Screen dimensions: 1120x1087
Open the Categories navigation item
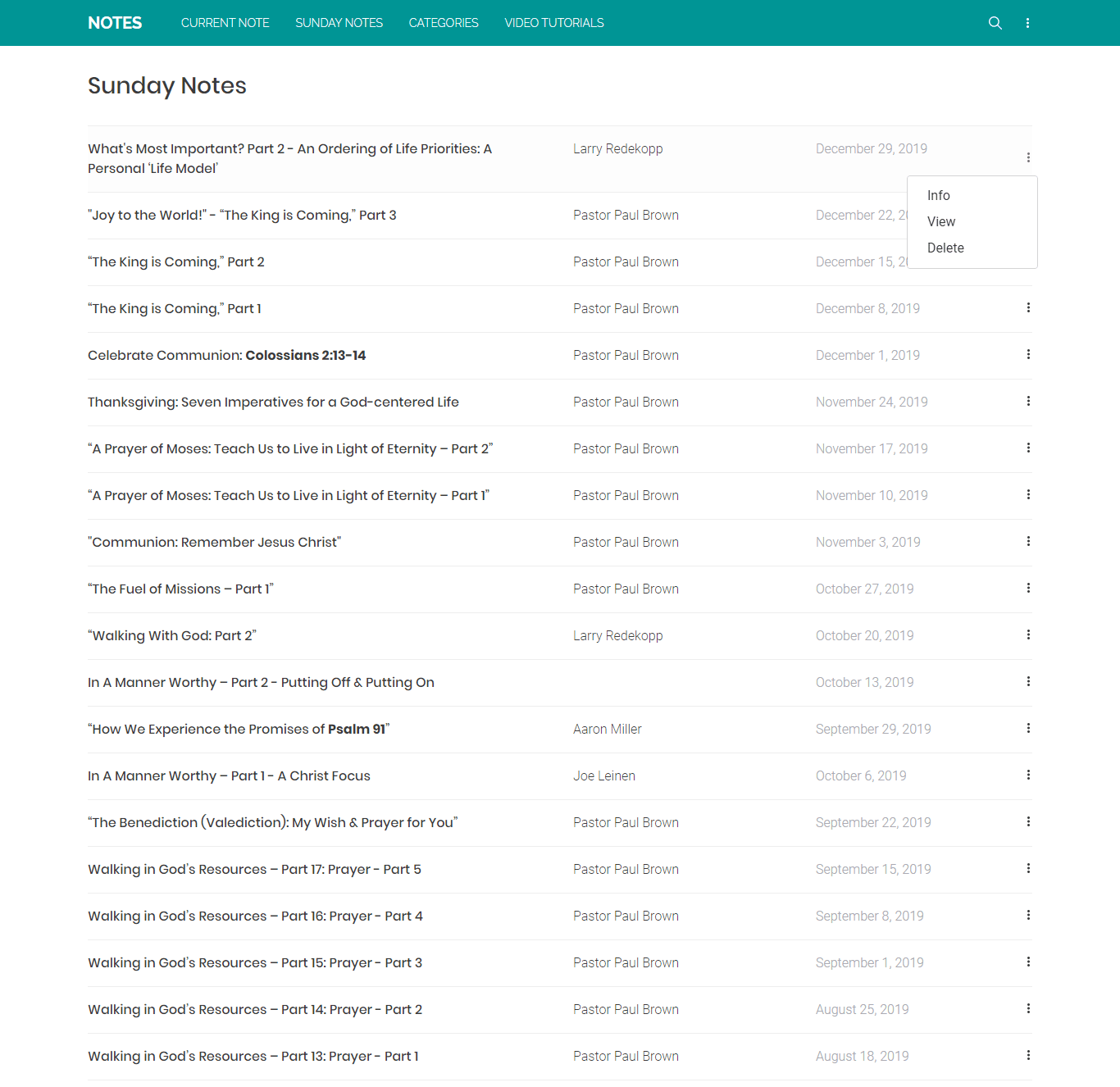(444, 23)
